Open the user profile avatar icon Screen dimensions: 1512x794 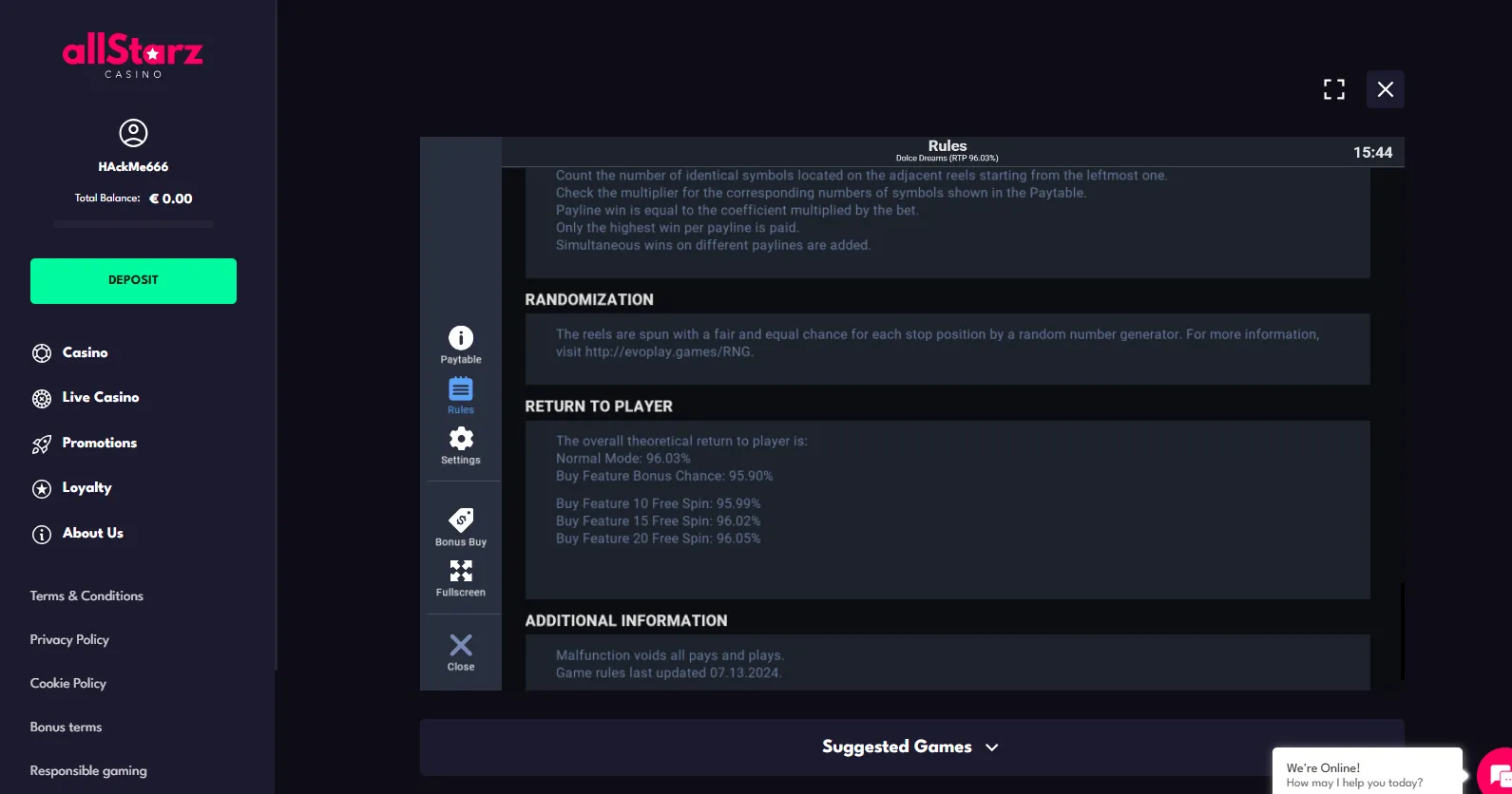tap(133, 133)
